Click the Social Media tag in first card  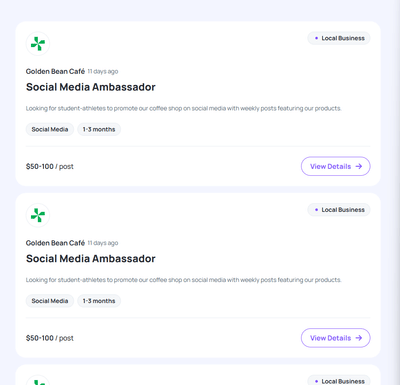tap(50, 129)
